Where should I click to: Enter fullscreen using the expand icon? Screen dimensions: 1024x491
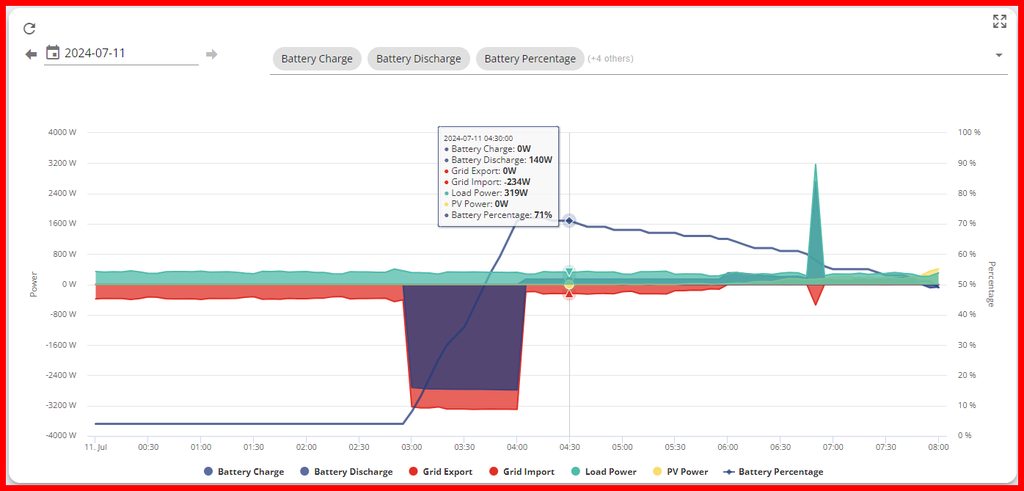point(999,21)
